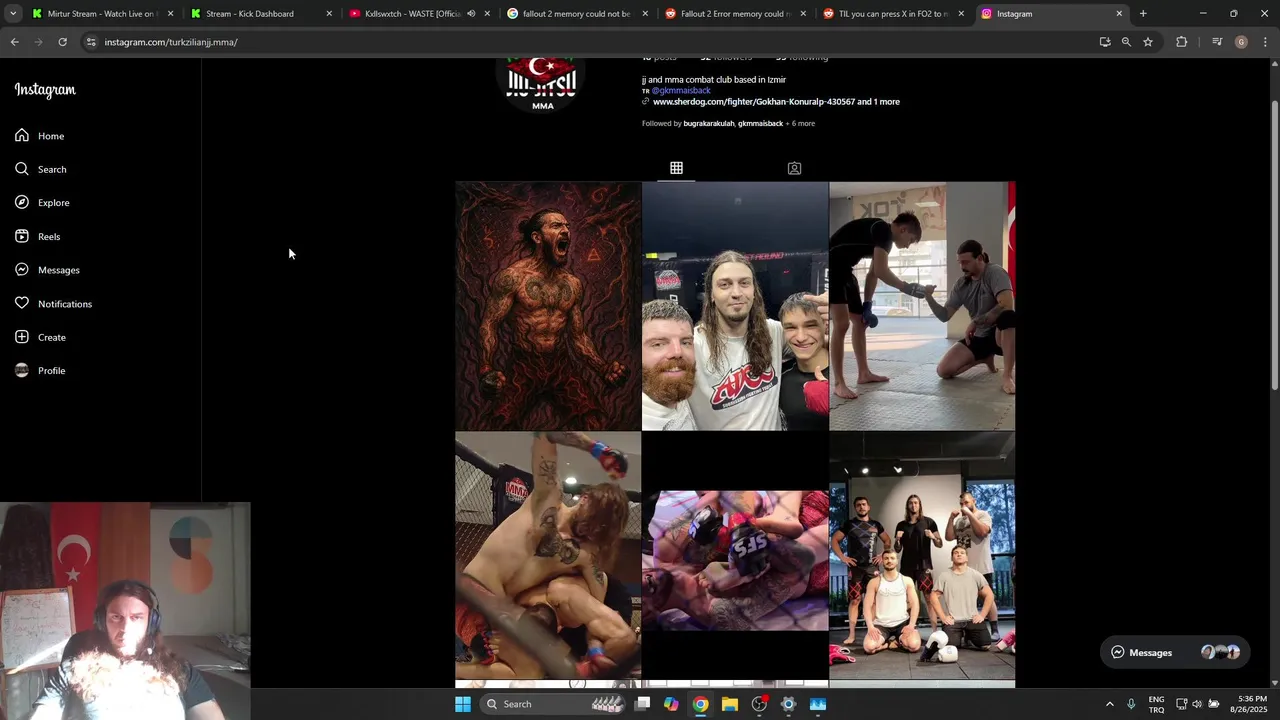Open the Settings gear taskbar app
The width and height of the screenshot is (1280, 720).
[788, 704]
